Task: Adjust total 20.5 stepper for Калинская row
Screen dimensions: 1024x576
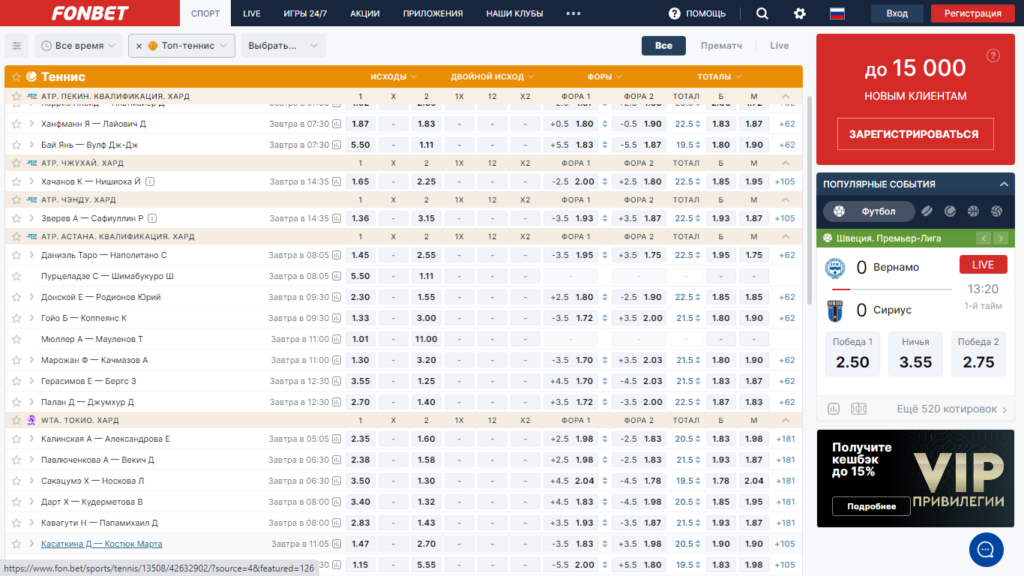Action: coord(698,439)
